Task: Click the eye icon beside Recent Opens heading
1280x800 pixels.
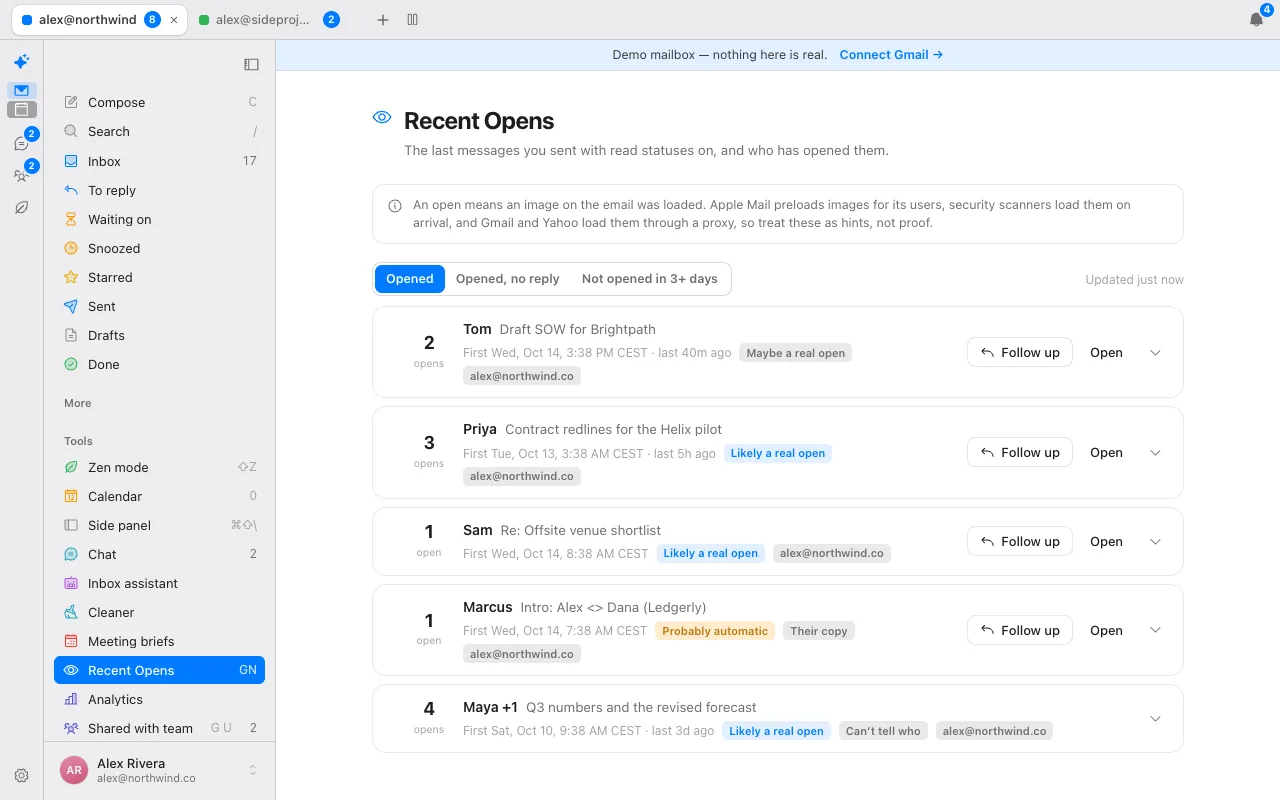Action: click(382, 117)
